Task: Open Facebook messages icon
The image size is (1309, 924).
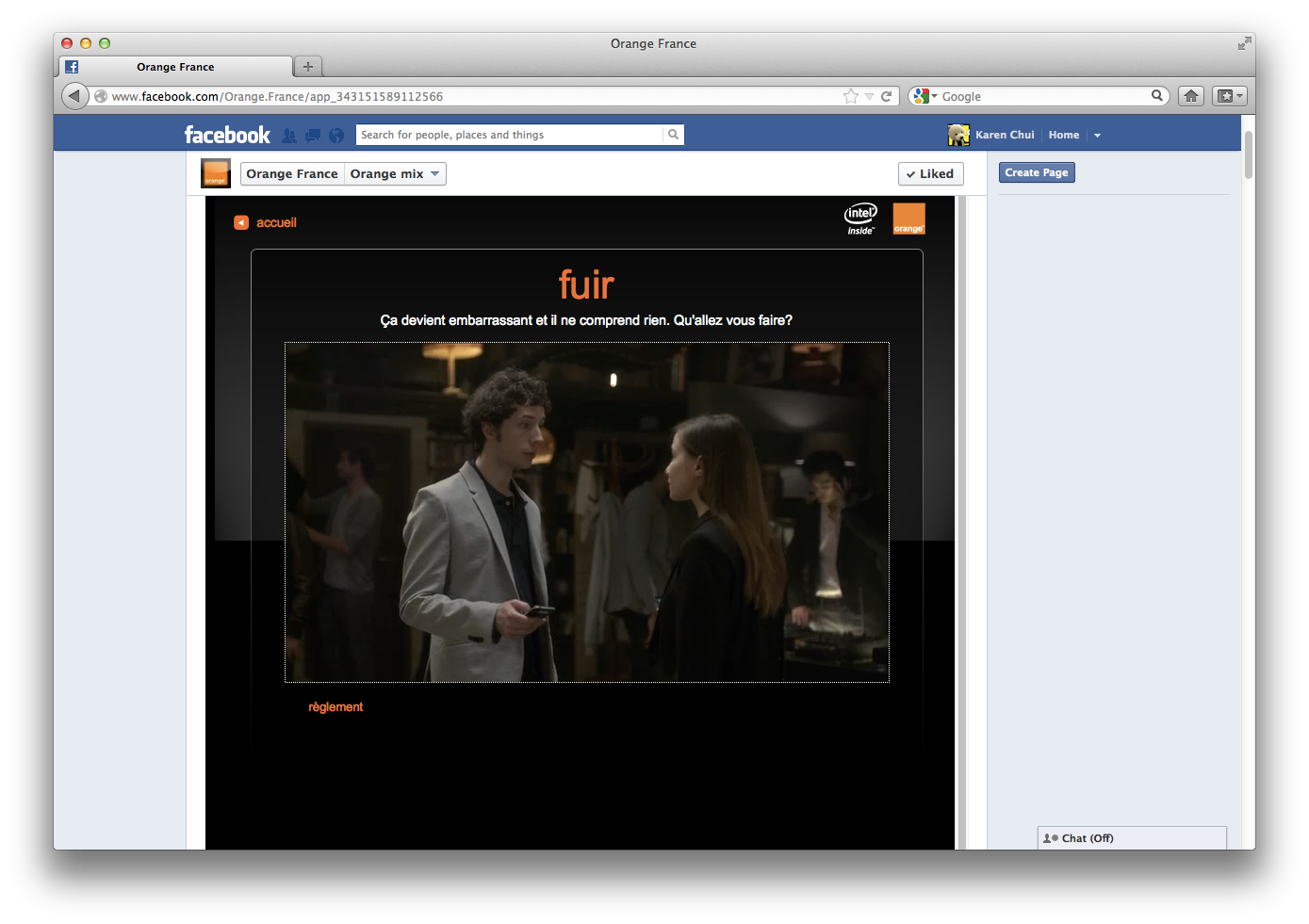Action: coord(313,136)
